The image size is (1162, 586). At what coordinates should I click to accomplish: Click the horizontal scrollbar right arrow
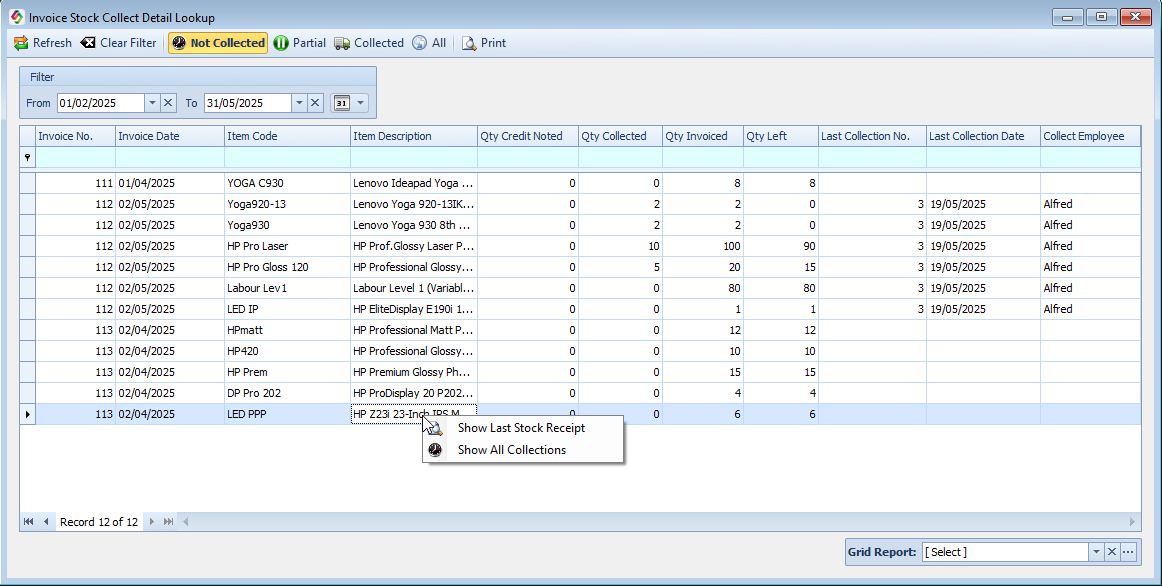point(1132,522)
